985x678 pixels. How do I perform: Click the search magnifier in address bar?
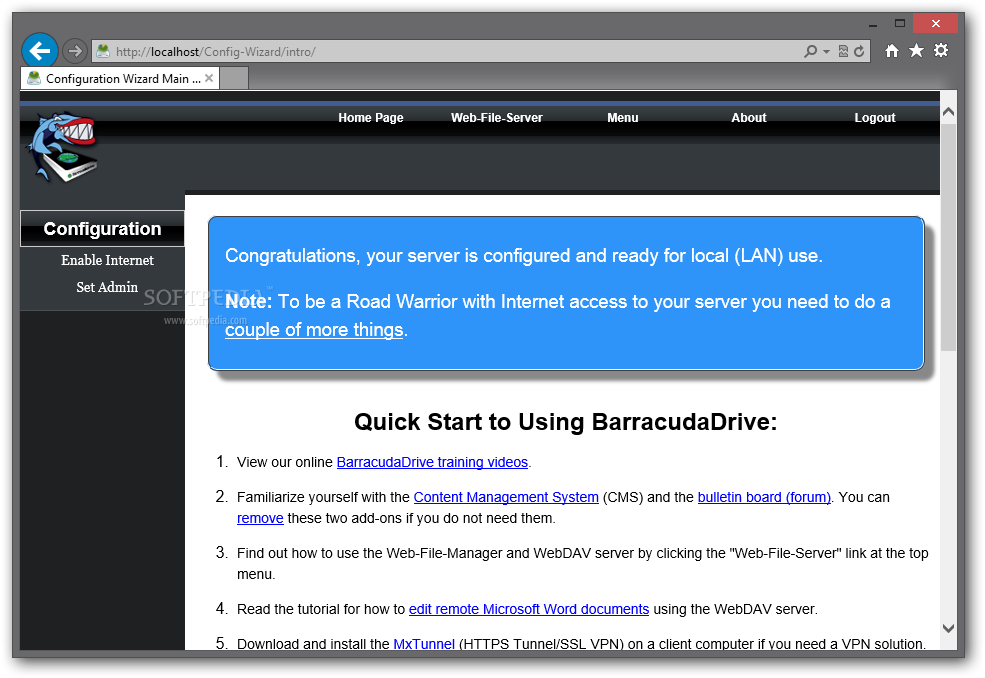(x=810, y=52)
